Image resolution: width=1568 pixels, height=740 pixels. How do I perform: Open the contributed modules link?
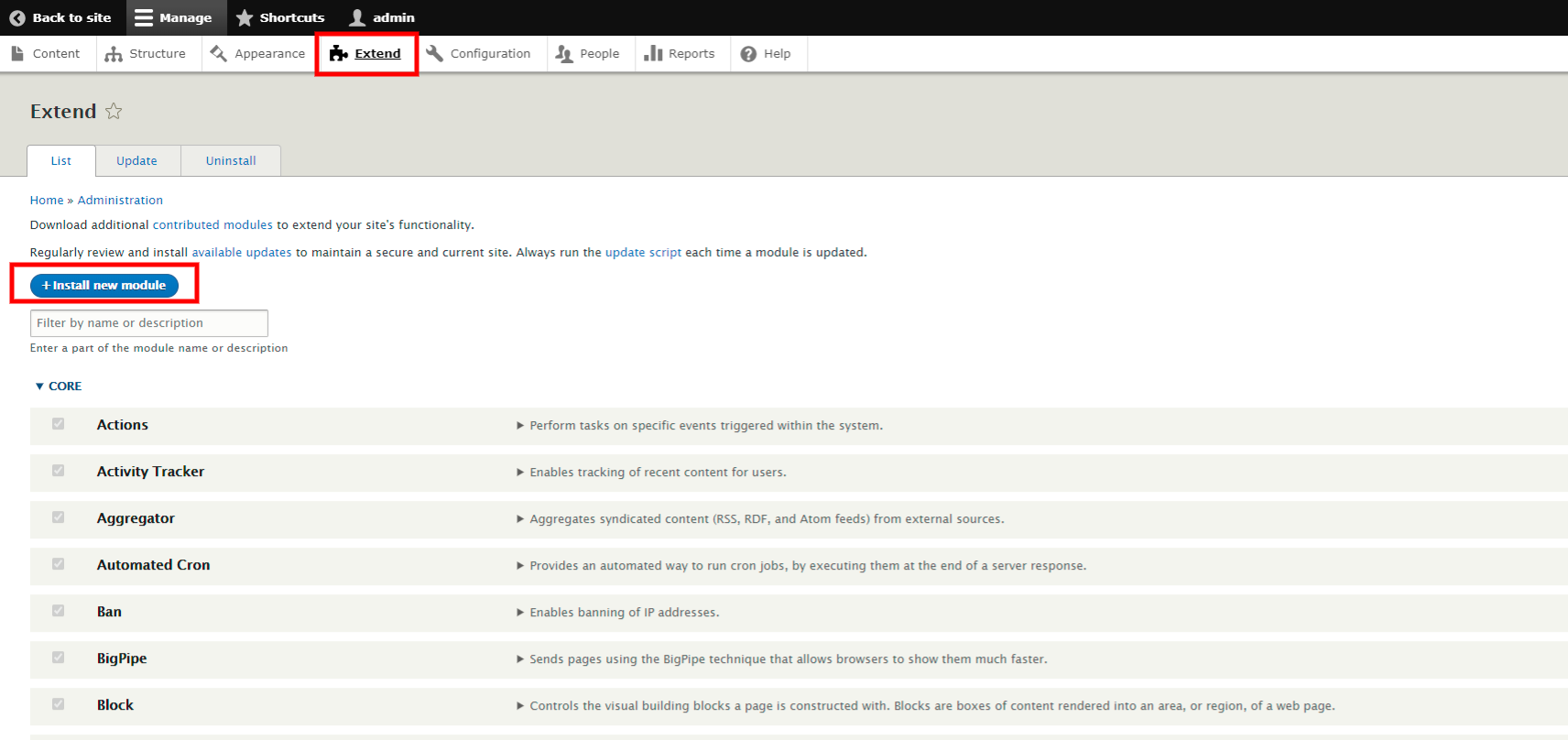[x=212, y=225]
